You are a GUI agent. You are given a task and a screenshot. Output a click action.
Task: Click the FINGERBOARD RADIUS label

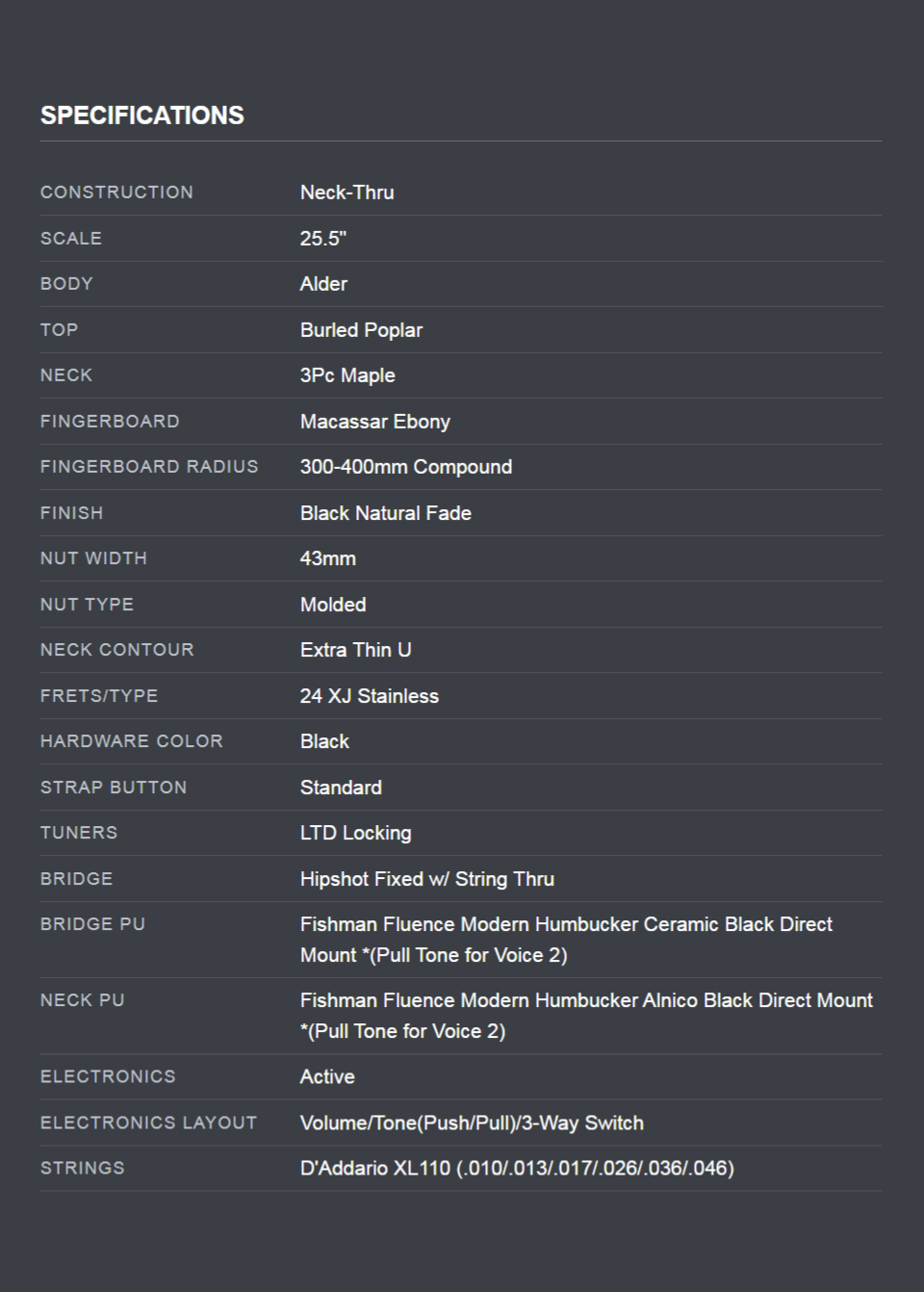149,467
